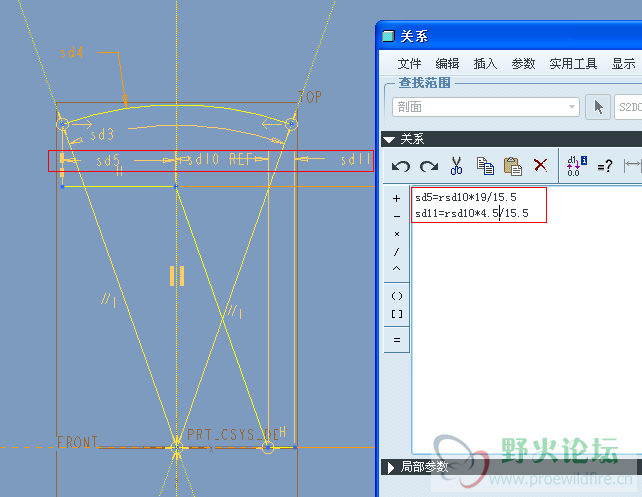Click the FRONT datum plane label

click(x=77, y=442)
